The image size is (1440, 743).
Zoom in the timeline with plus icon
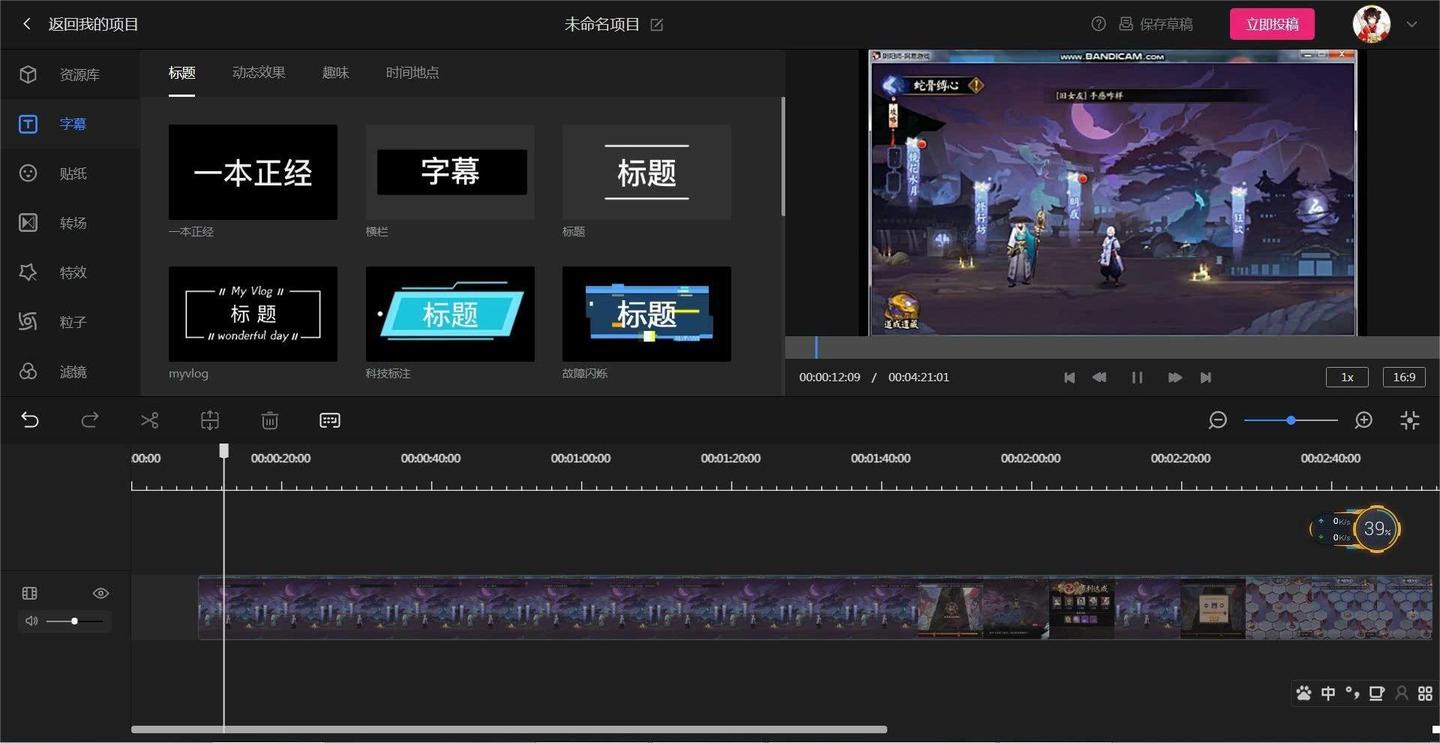click(1364, 420)
